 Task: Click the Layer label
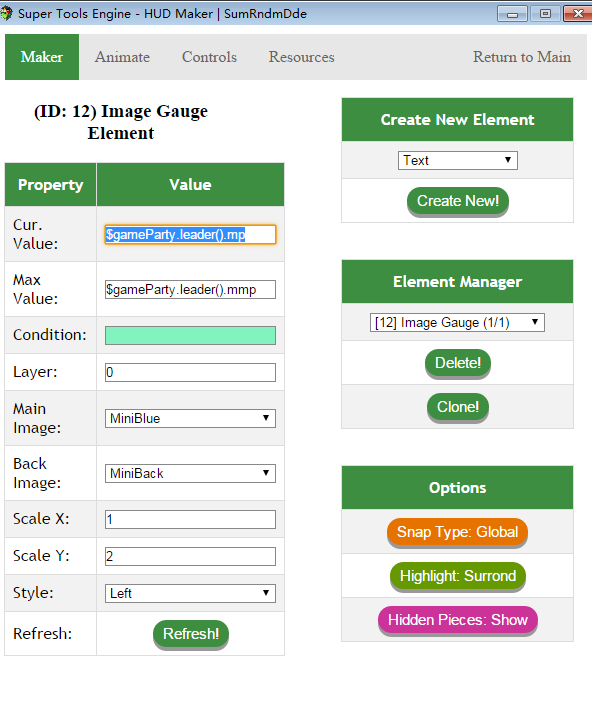pos(35,372)
